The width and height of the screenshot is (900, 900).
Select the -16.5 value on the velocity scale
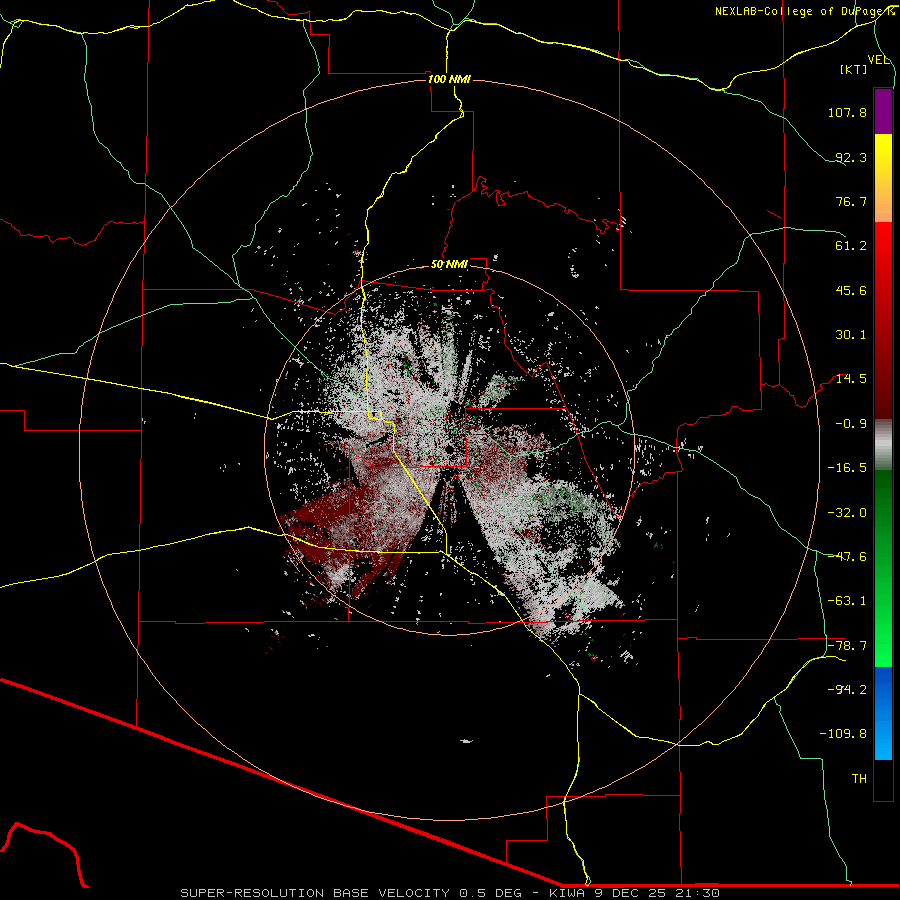(x=847, y=468)
